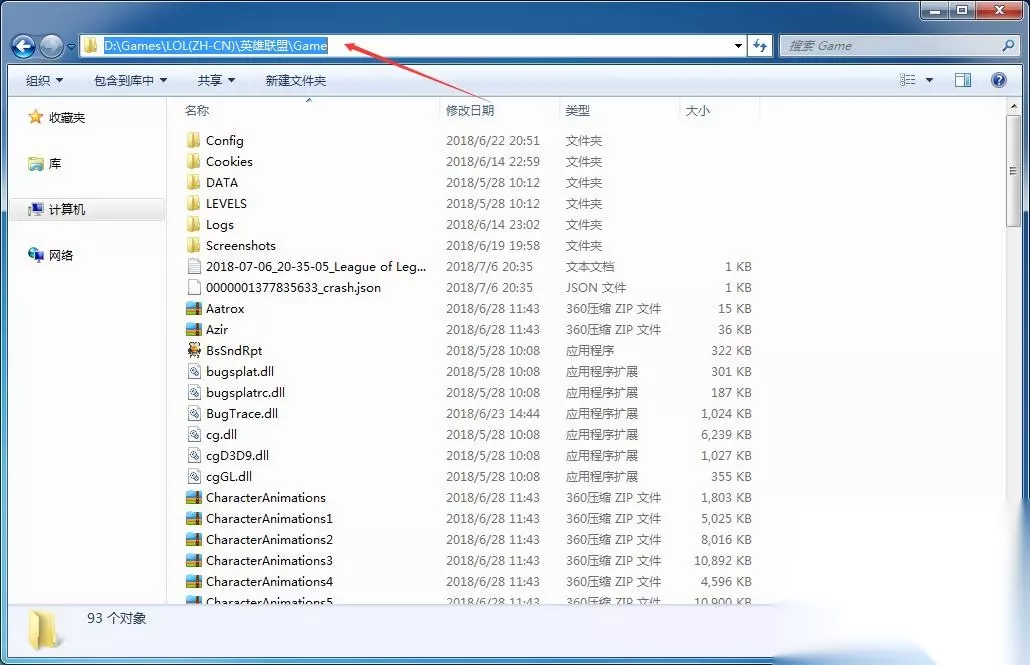Sort by the 名称 column header
1030x665 pixels.
click(197, 110)
